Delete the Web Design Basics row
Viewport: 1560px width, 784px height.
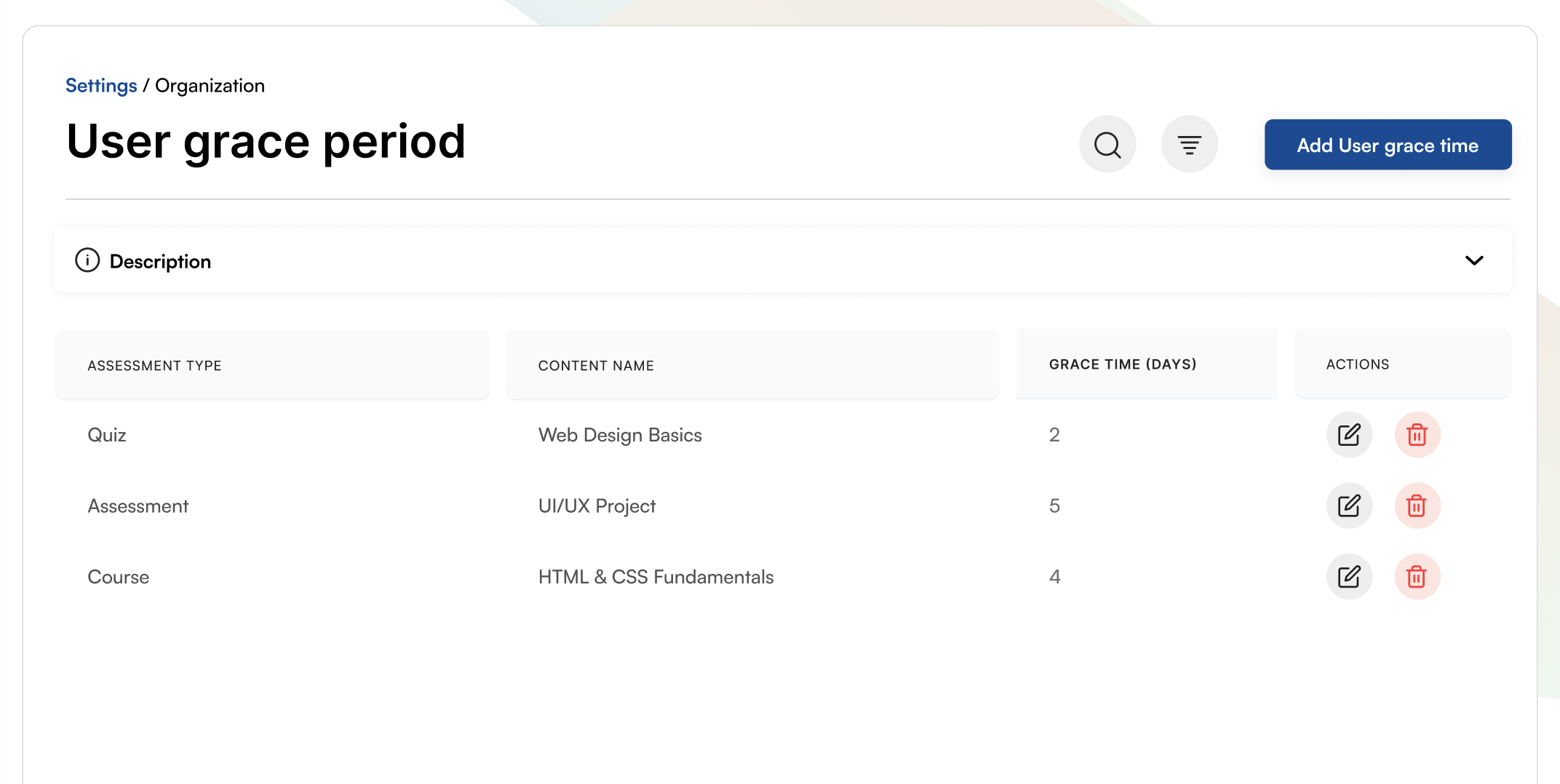point(1417,435)
